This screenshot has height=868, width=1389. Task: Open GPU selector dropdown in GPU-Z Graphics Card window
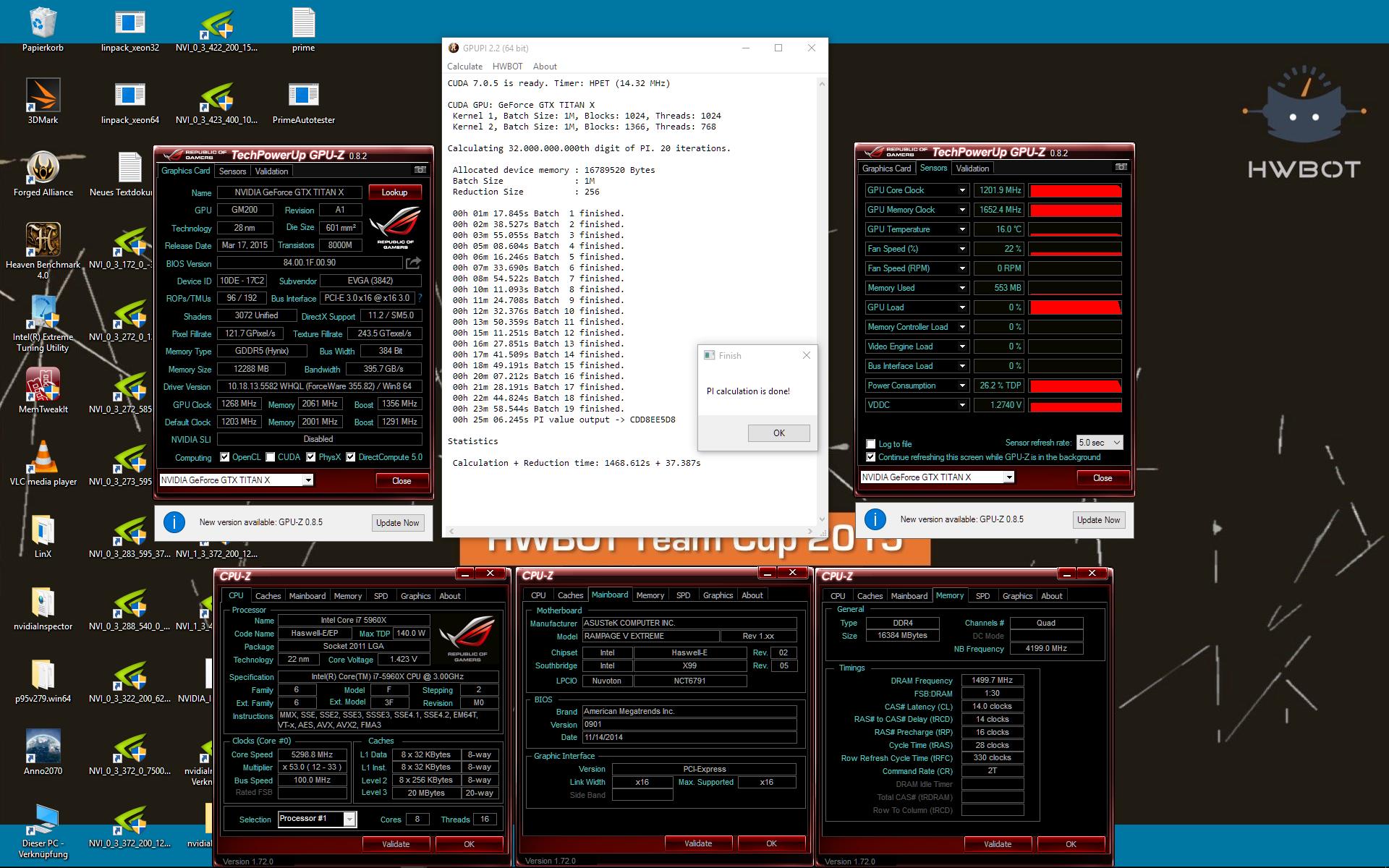308,480
